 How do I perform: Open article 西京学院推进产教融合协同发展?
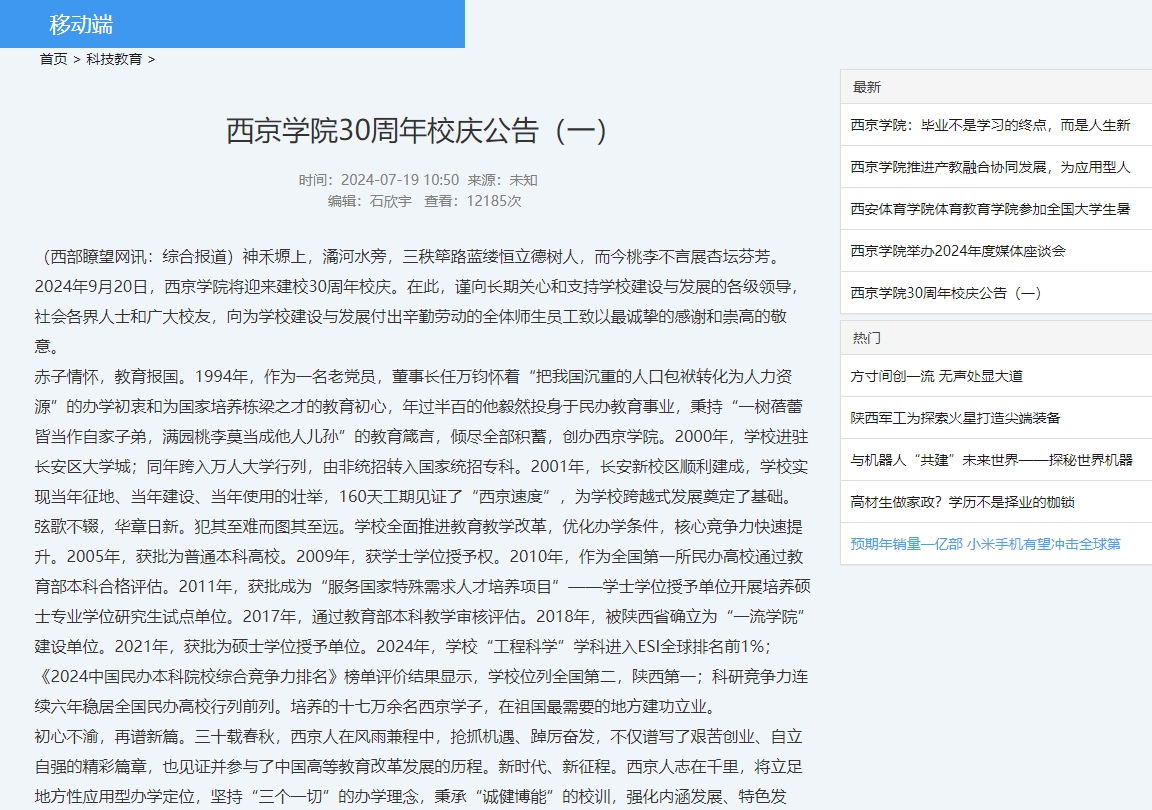click(990, 167)
